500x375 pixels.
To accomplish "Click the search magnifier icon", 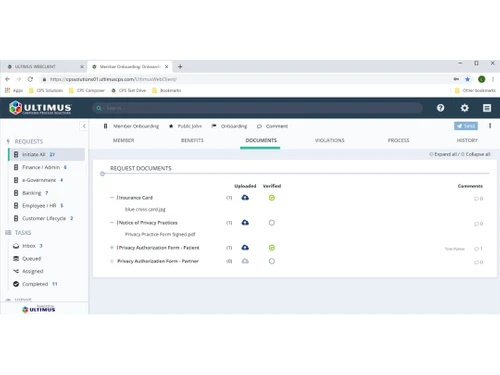I will coord(99,108).
